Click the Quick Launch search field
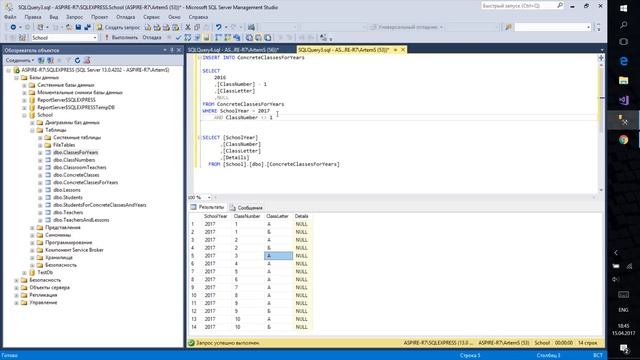 coord(518,6)
